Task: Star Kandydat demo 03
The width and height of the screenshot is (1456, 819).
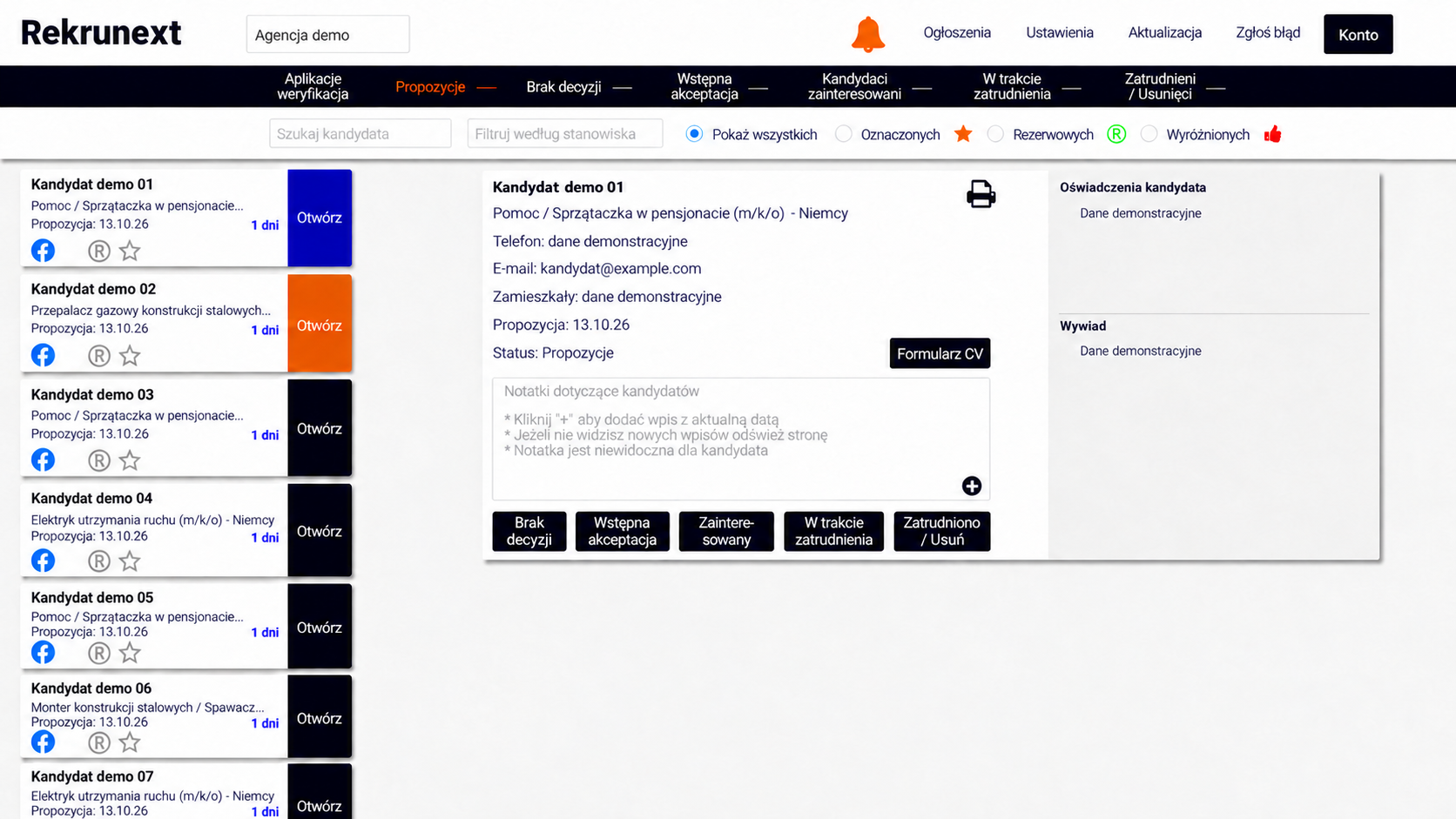Action: tap(130, 460)
